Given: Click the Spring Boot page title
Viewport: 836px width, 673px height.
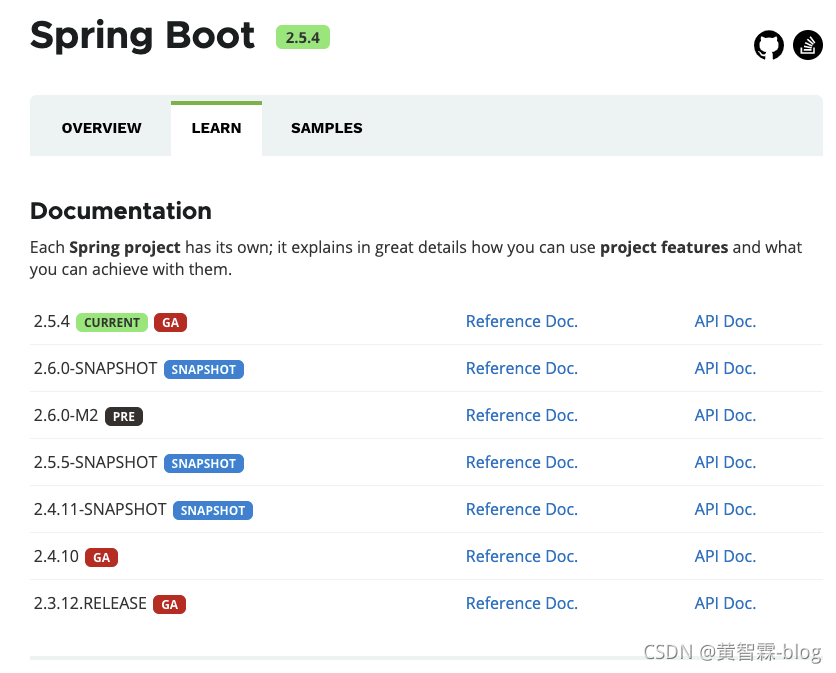Looking at the screenshot, I should pyautogui.click(x=142, y=36).
